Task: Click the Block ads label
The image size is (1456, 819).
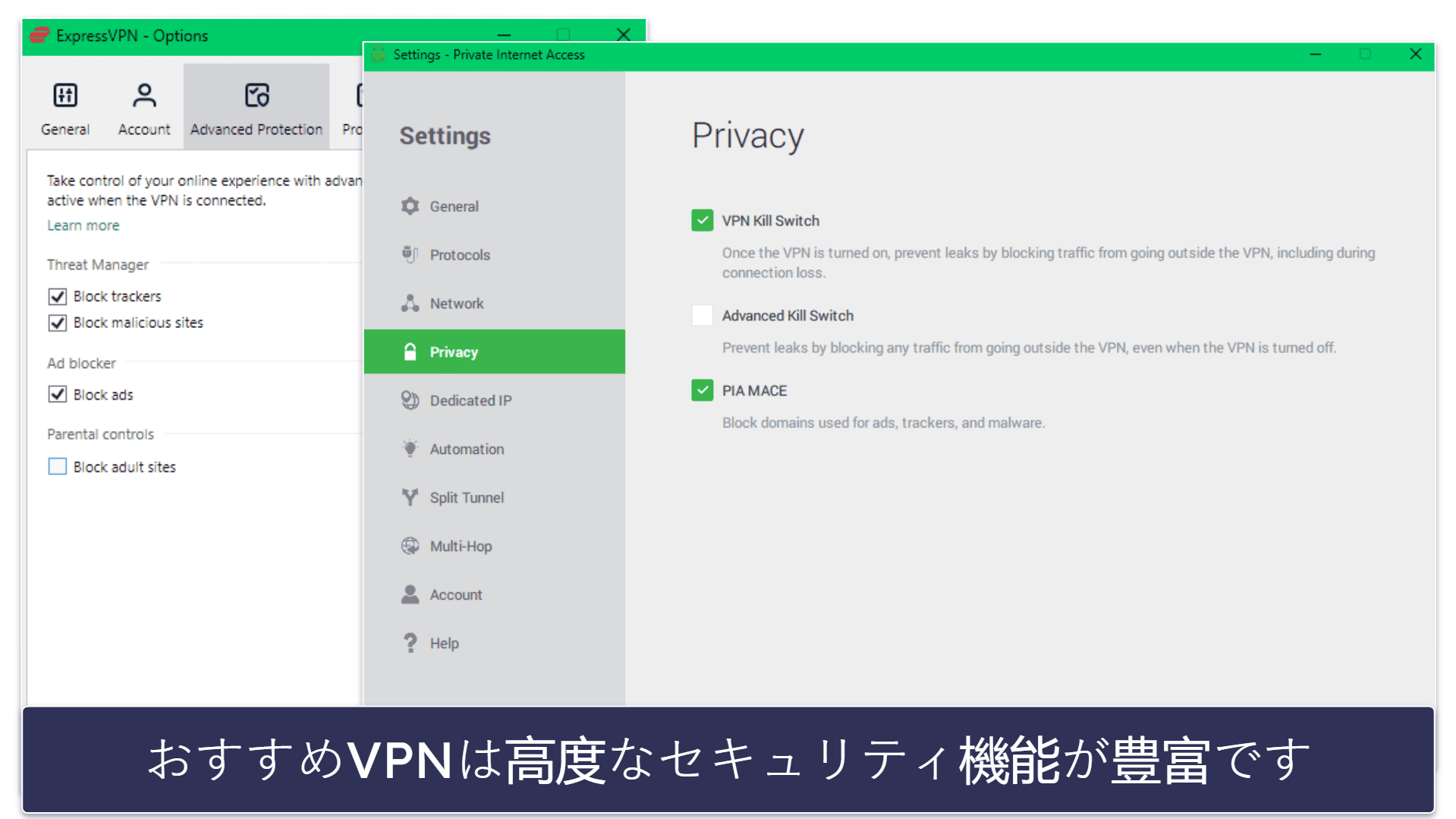Action: [x=103, y=395]
